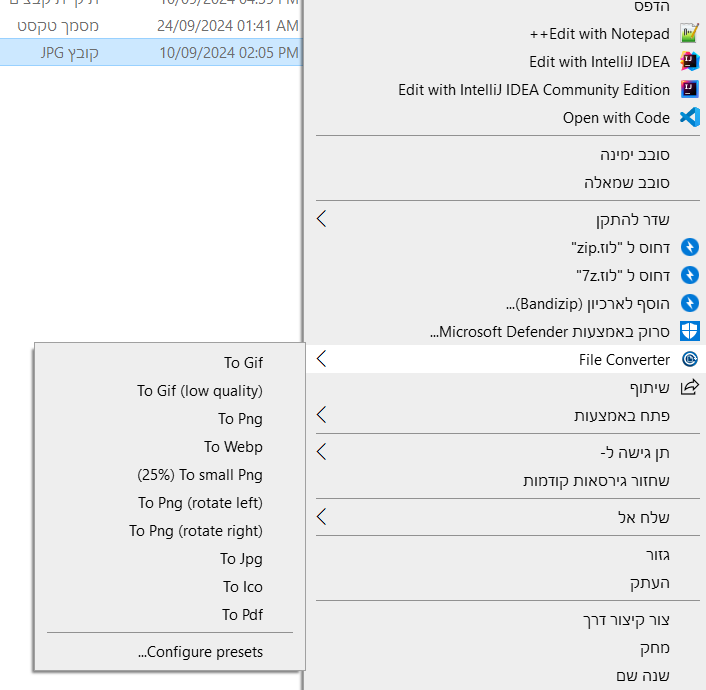Click Bandizip icon beside 'לוז.zip'
Screen dimensions: 706x690
click(689, 246)
